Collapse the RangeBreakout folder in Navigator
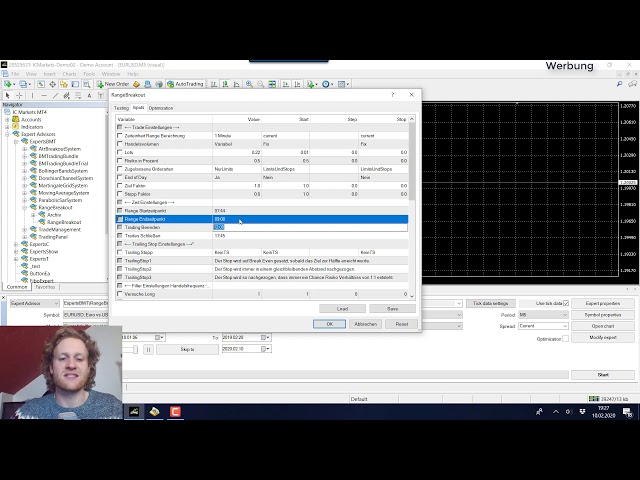Viewport: 640px width, 480px height. tap(25, 207)
